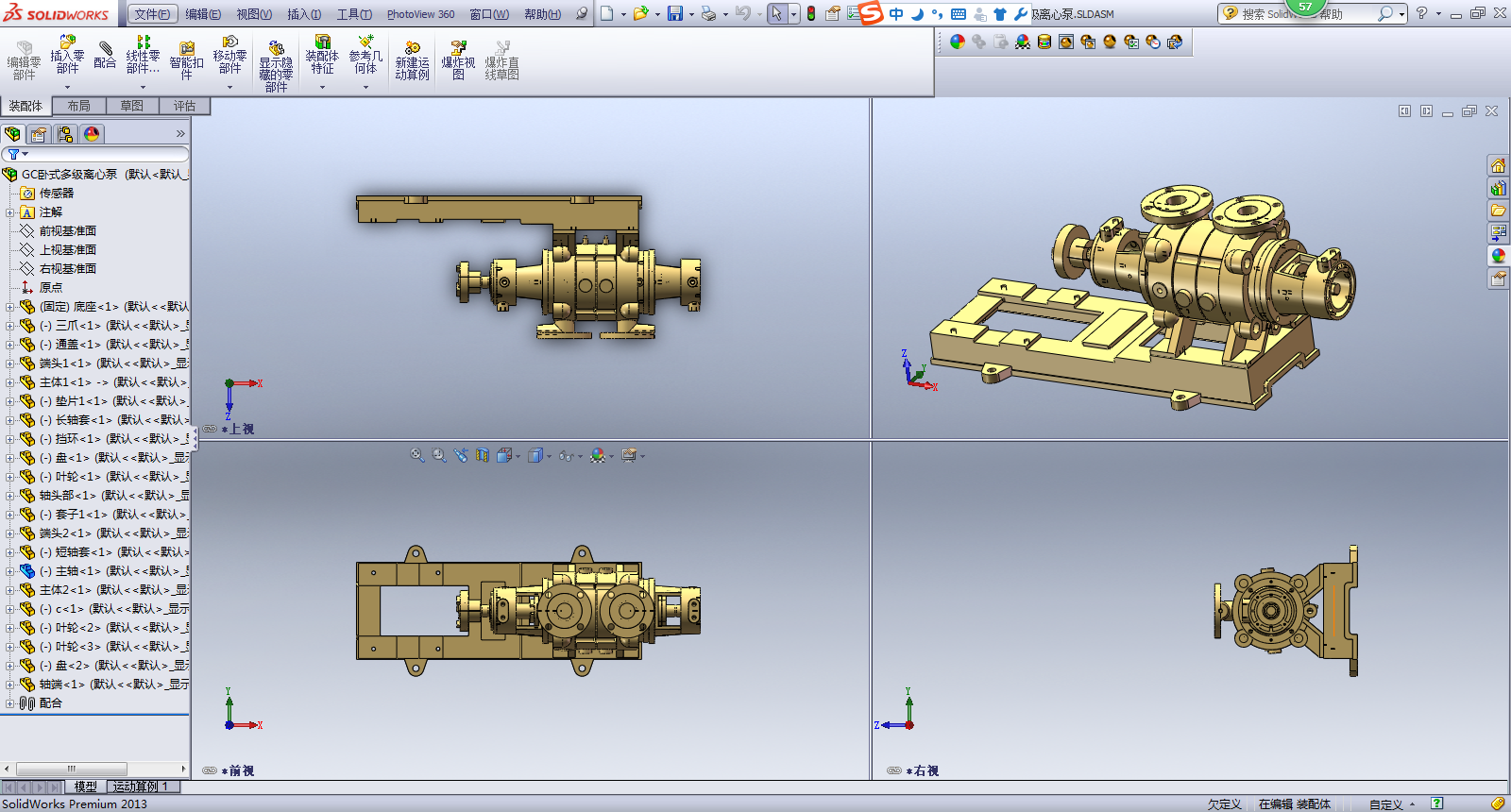
Task: Open Assembly Features (装配体特征) tool
Action: click(322, 56)
